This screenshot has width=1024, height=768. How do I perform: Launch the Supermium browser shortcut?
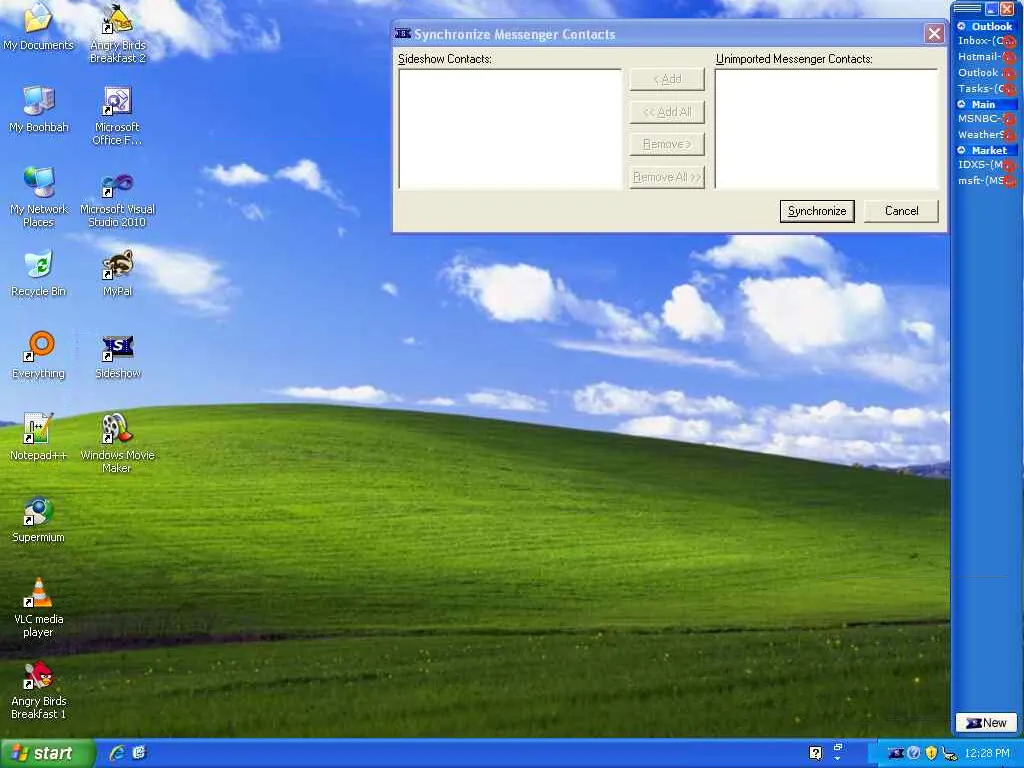click(39, 519)
